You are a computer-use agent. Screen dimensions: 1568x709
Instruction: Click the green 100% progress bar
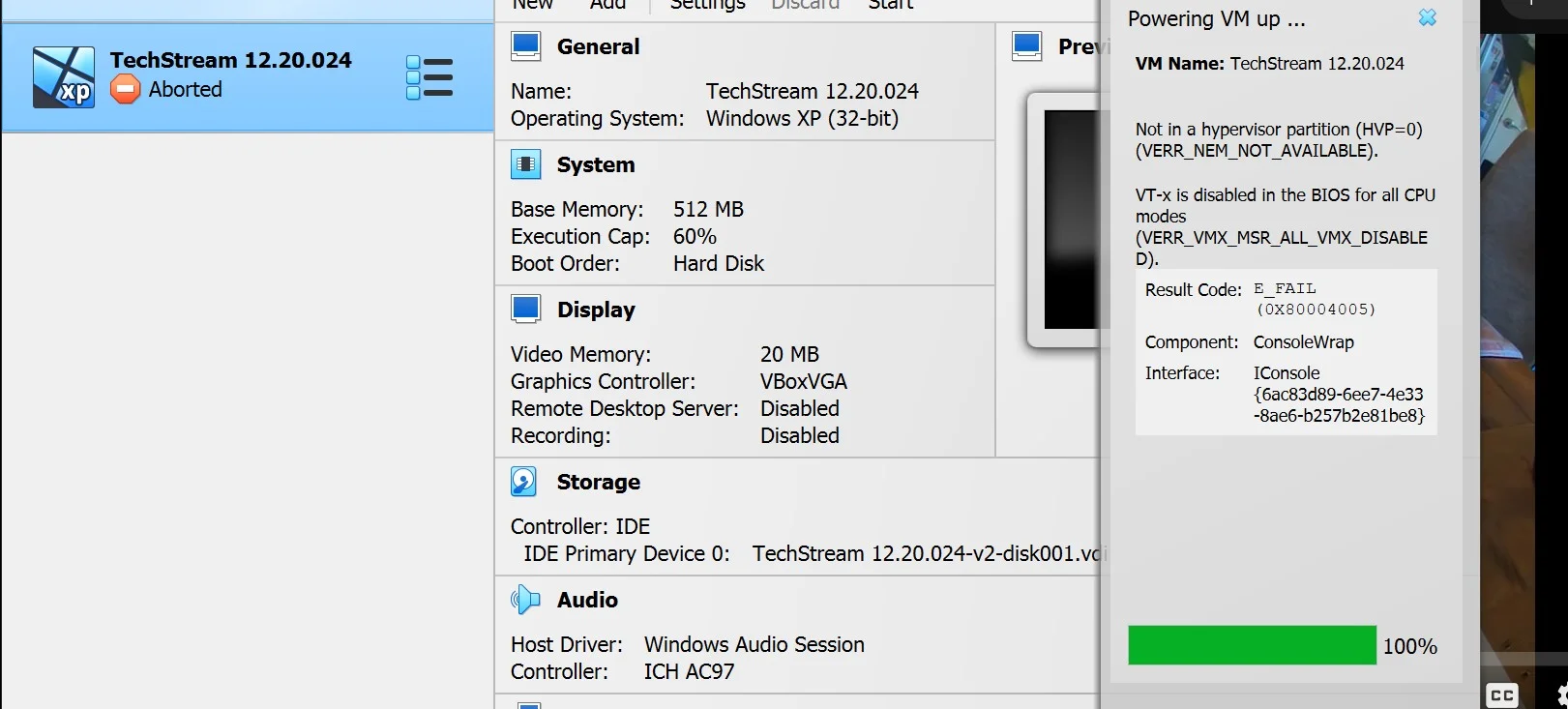pos(1252,645)
